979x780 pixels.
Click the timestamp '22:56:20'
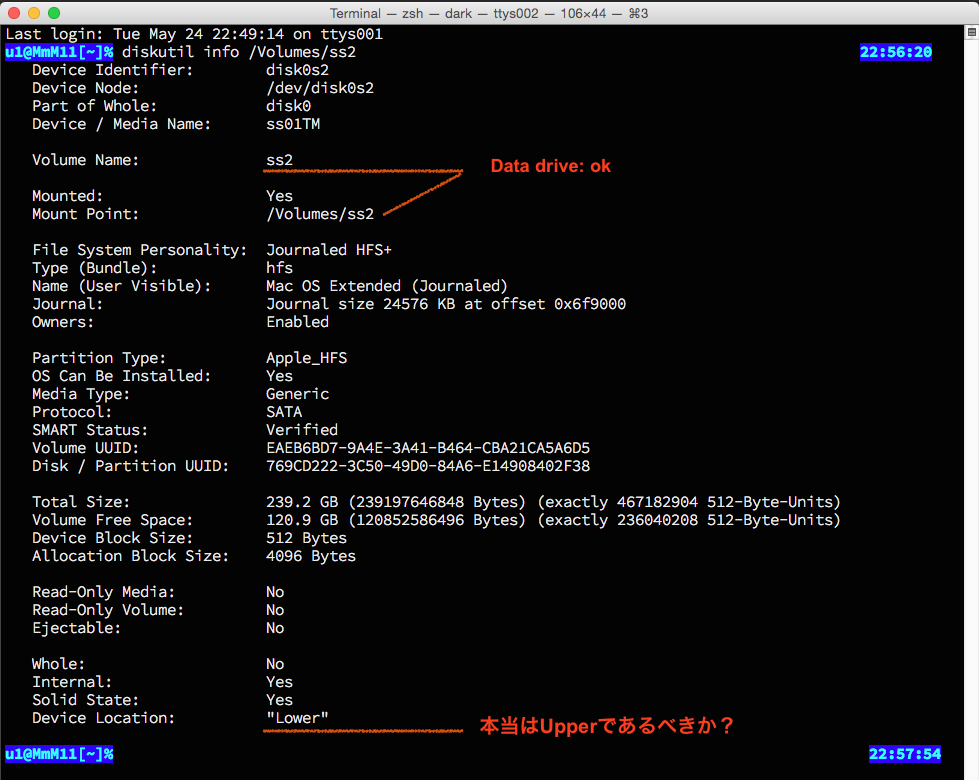coord(896,52)
